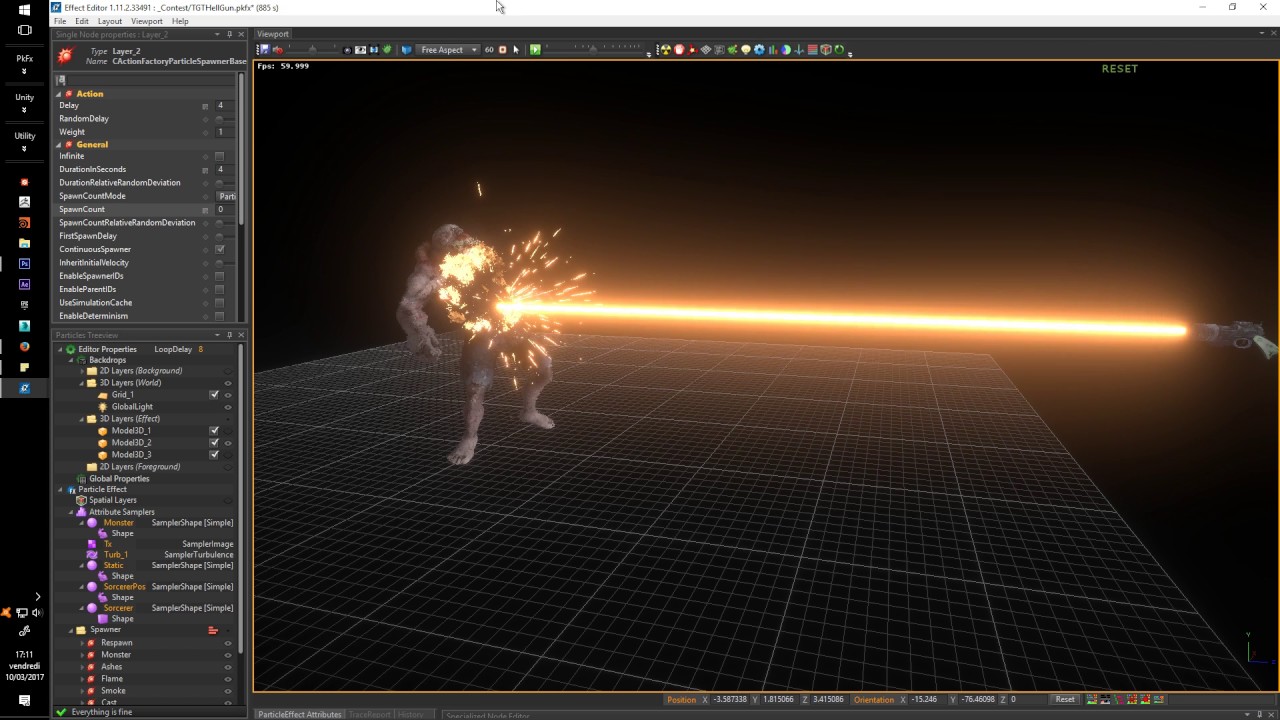The height and width of the screenshot is (720, 1280).
Task: Click the Editor Properties gear icon
Action: point(71,349)
